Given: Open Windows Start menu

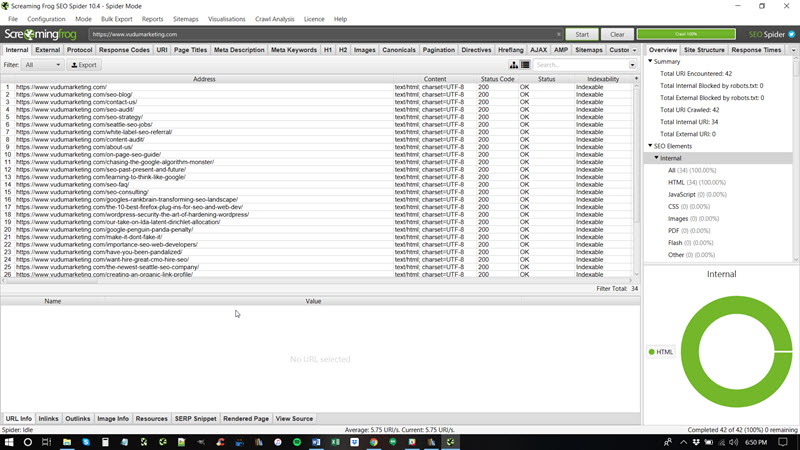Looking at the screenshot, I should [9, 442].
